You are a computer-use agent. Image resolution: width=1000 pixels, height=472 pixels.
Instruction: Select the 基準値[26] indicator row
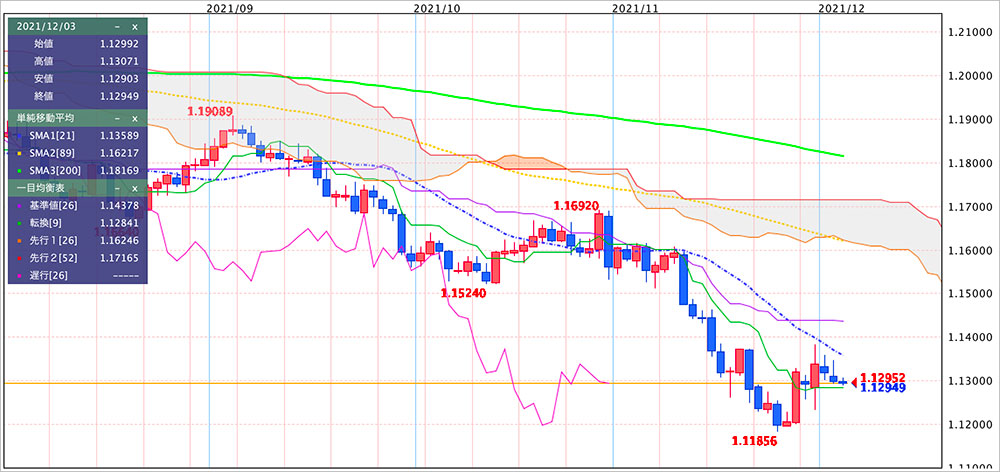[x=75, y=205]
